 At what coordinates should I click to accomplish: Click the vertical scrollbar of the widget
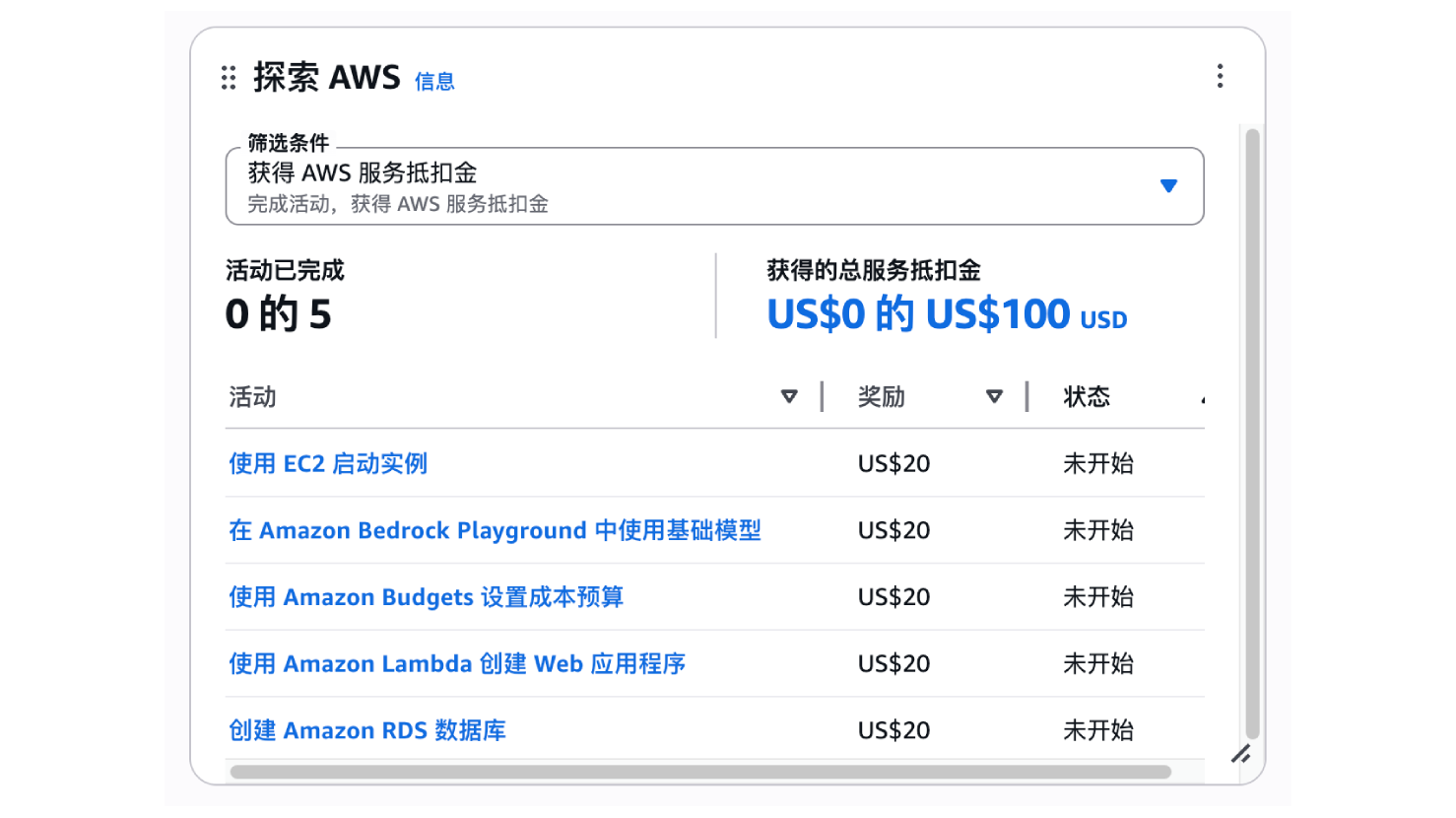coord(1252,434)
